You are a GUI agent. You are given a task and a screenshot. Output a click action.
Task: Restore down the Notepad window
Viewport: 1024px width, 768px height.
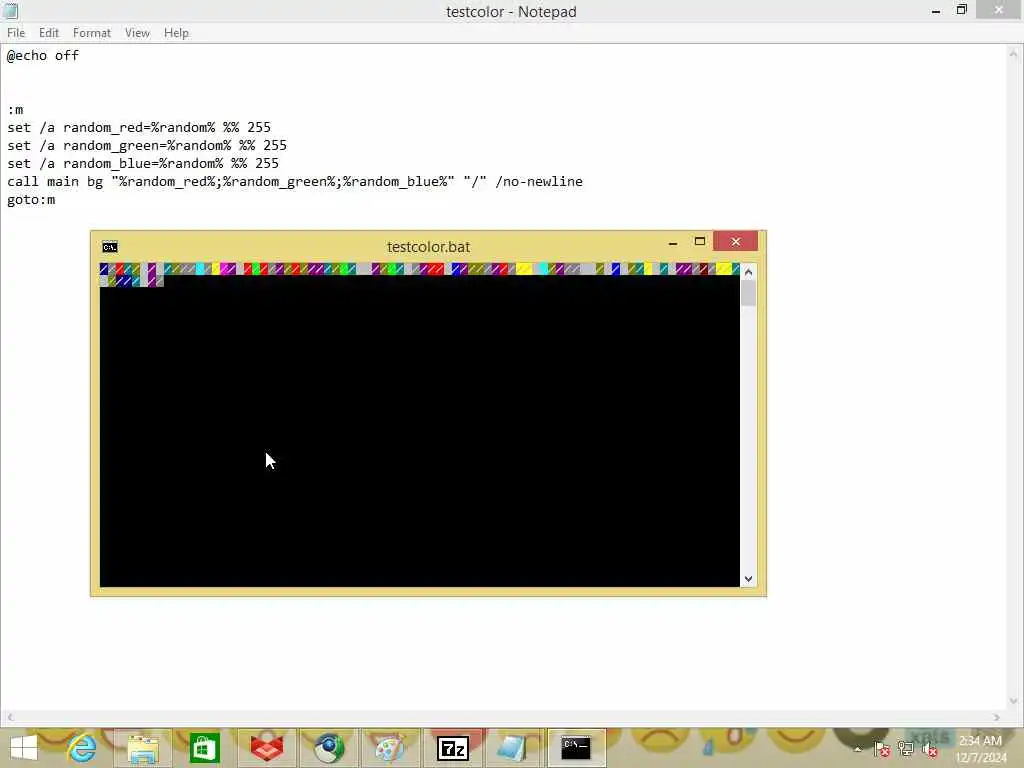click(x=961, y=10)
